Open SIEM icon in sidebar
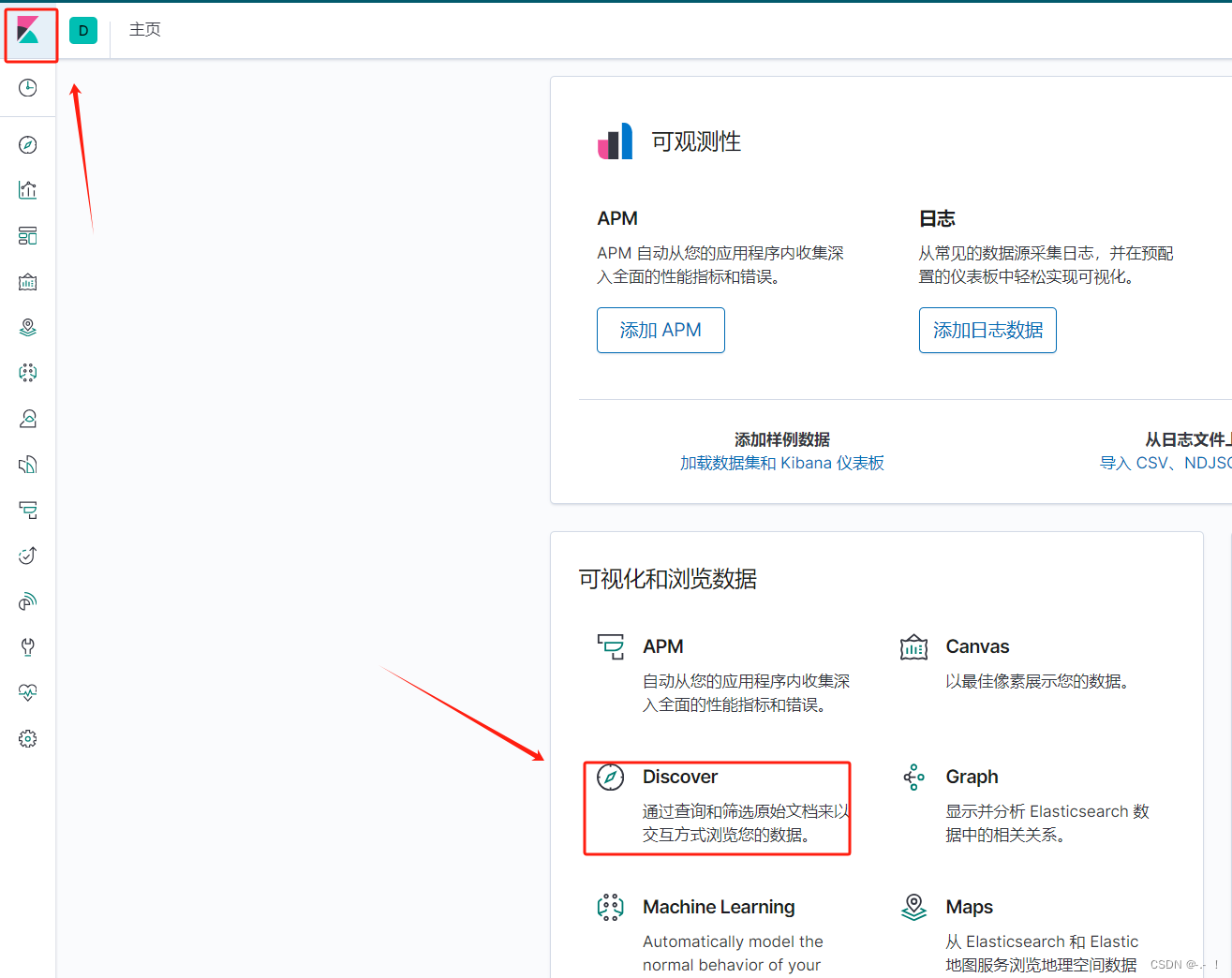 click(28, 601)
